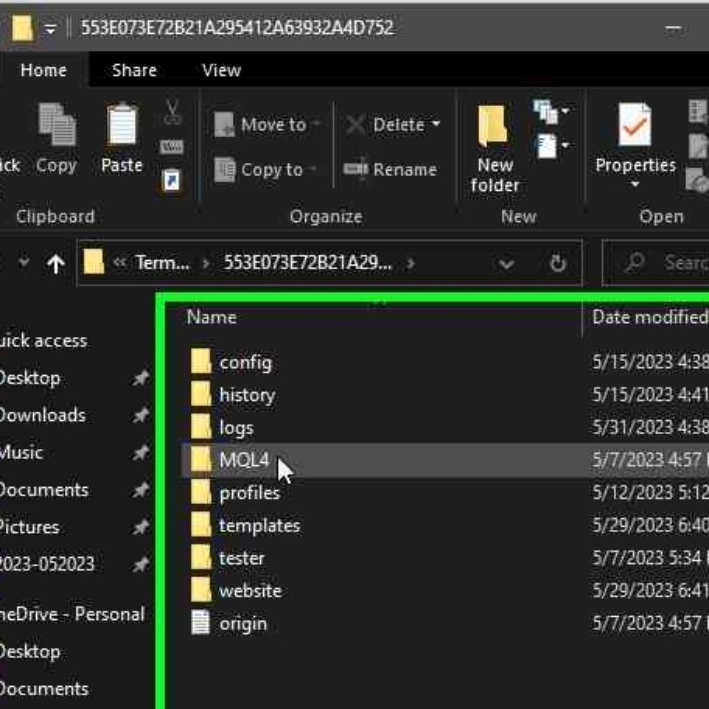
Task: Click the Paste shortcut icon
Action: [x=172, y=180]
